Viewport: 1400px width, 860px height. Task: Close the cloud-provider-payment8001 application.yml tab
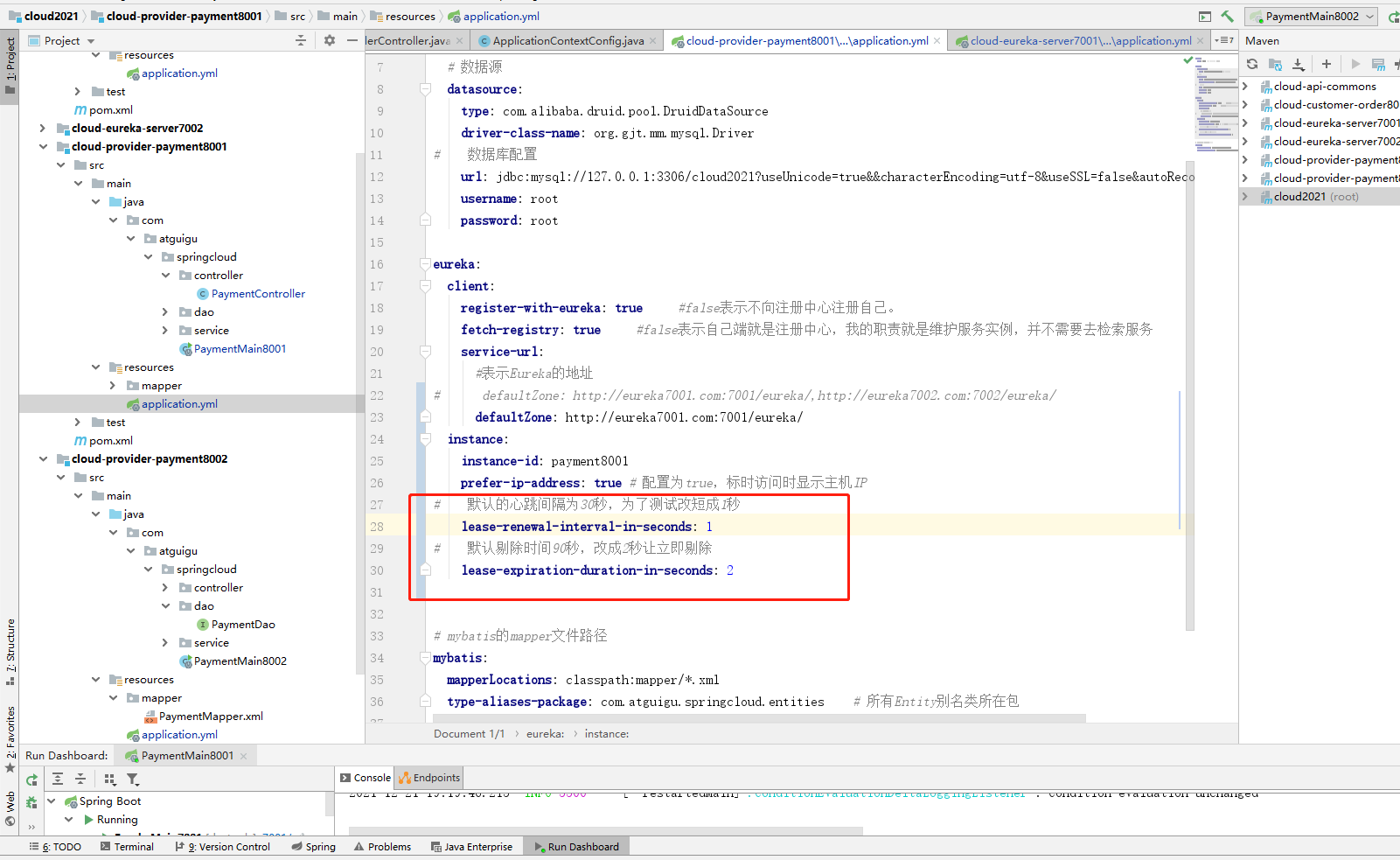937,41
